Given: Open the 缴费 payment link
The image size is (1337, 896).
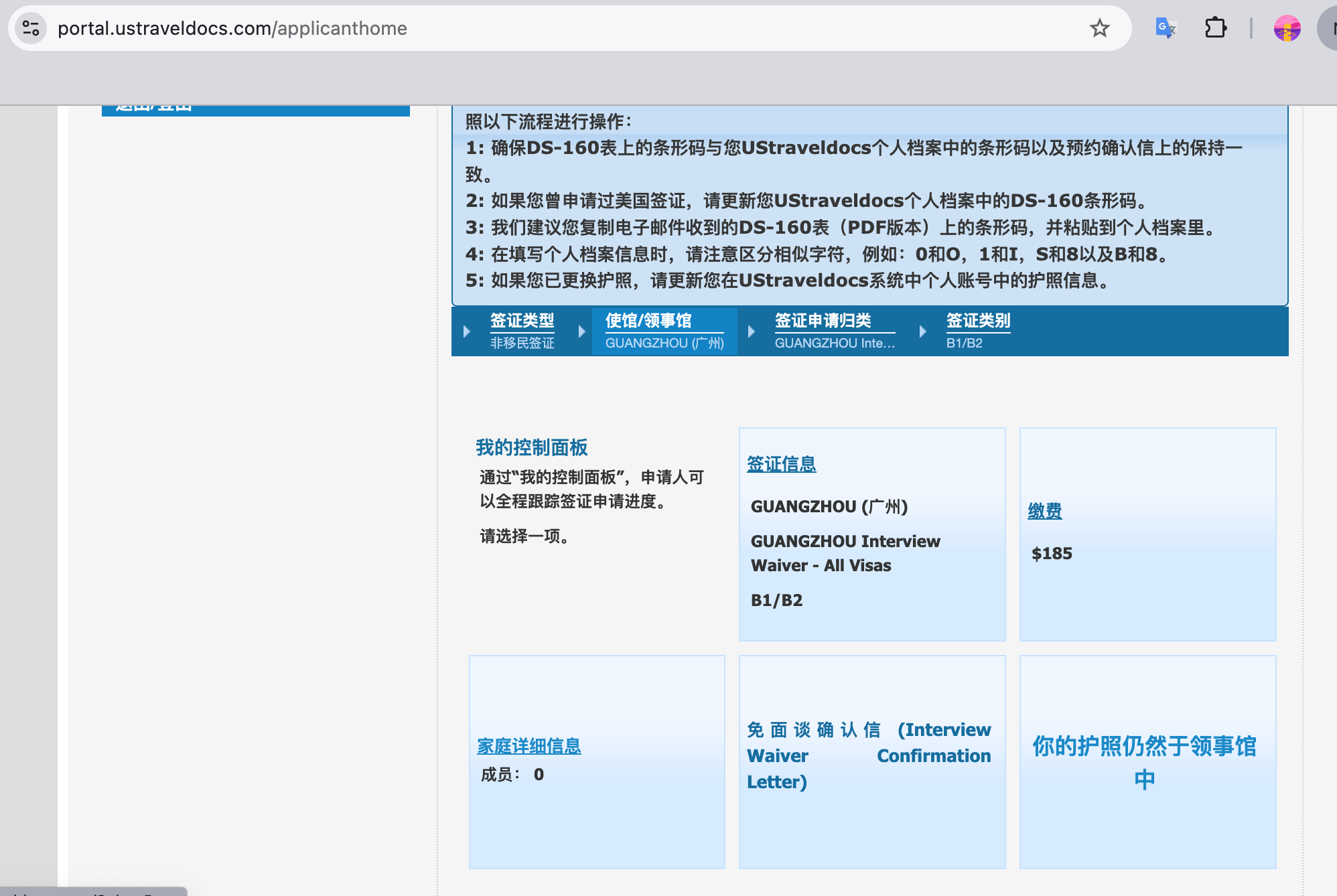Looking at the screenshot, I should pos(1045,512).
